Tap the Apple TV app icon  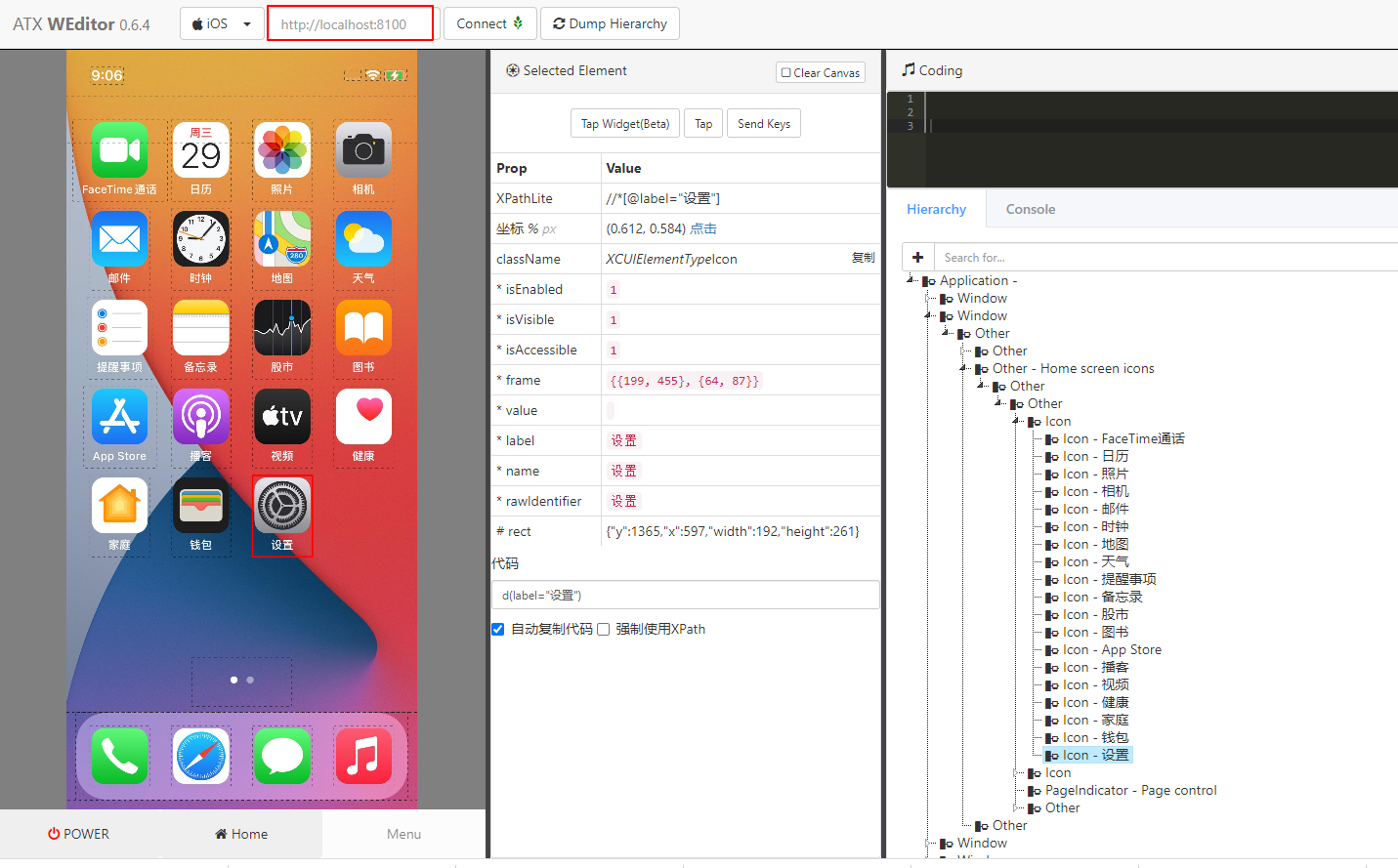point(282,417)
